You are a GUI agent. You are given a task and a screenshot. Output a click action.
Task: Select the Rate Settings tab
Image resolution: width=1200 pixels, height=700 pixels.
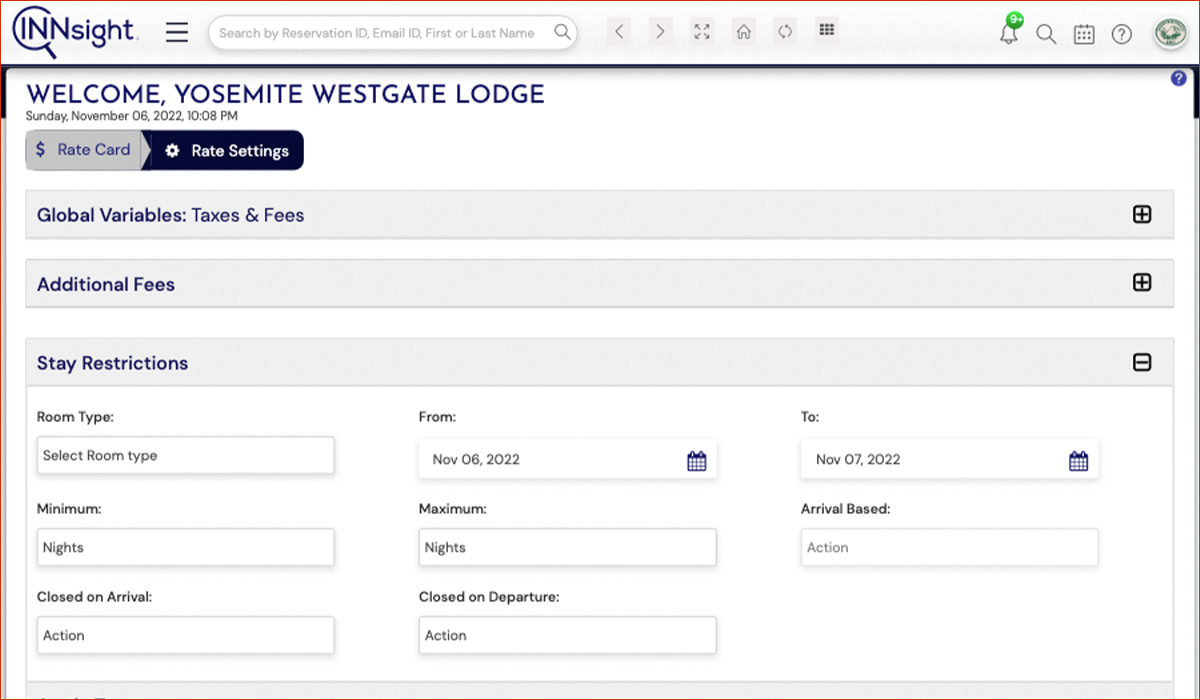[227, 151]
